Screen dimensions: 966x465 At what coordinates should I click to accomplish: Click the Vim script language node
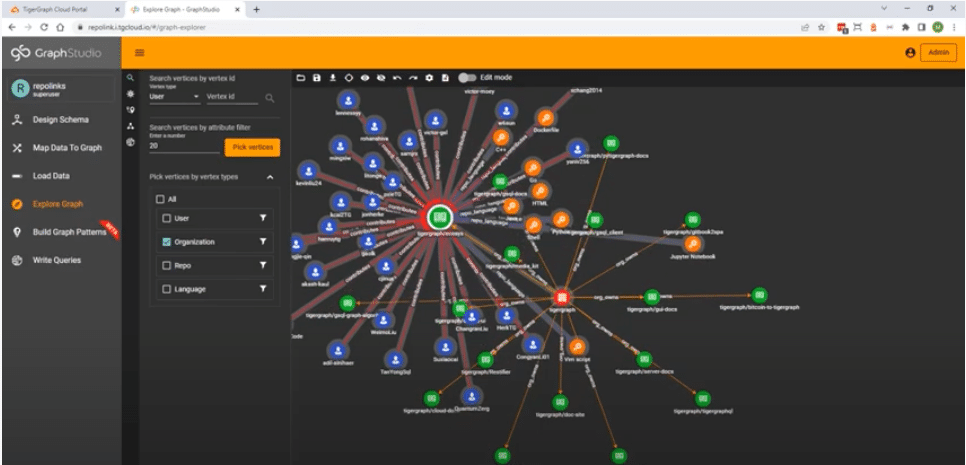click(x=577, y=347)
